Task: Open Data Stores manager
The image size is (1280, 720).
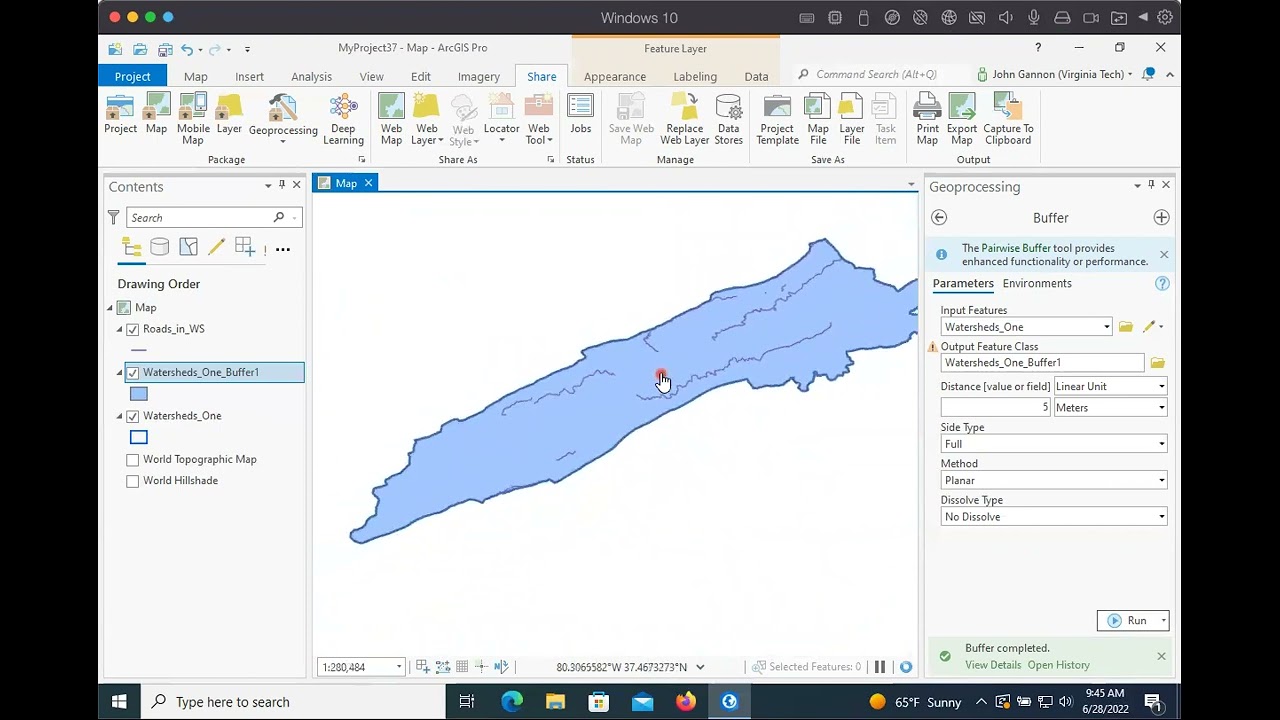Action: pos(728,119)
